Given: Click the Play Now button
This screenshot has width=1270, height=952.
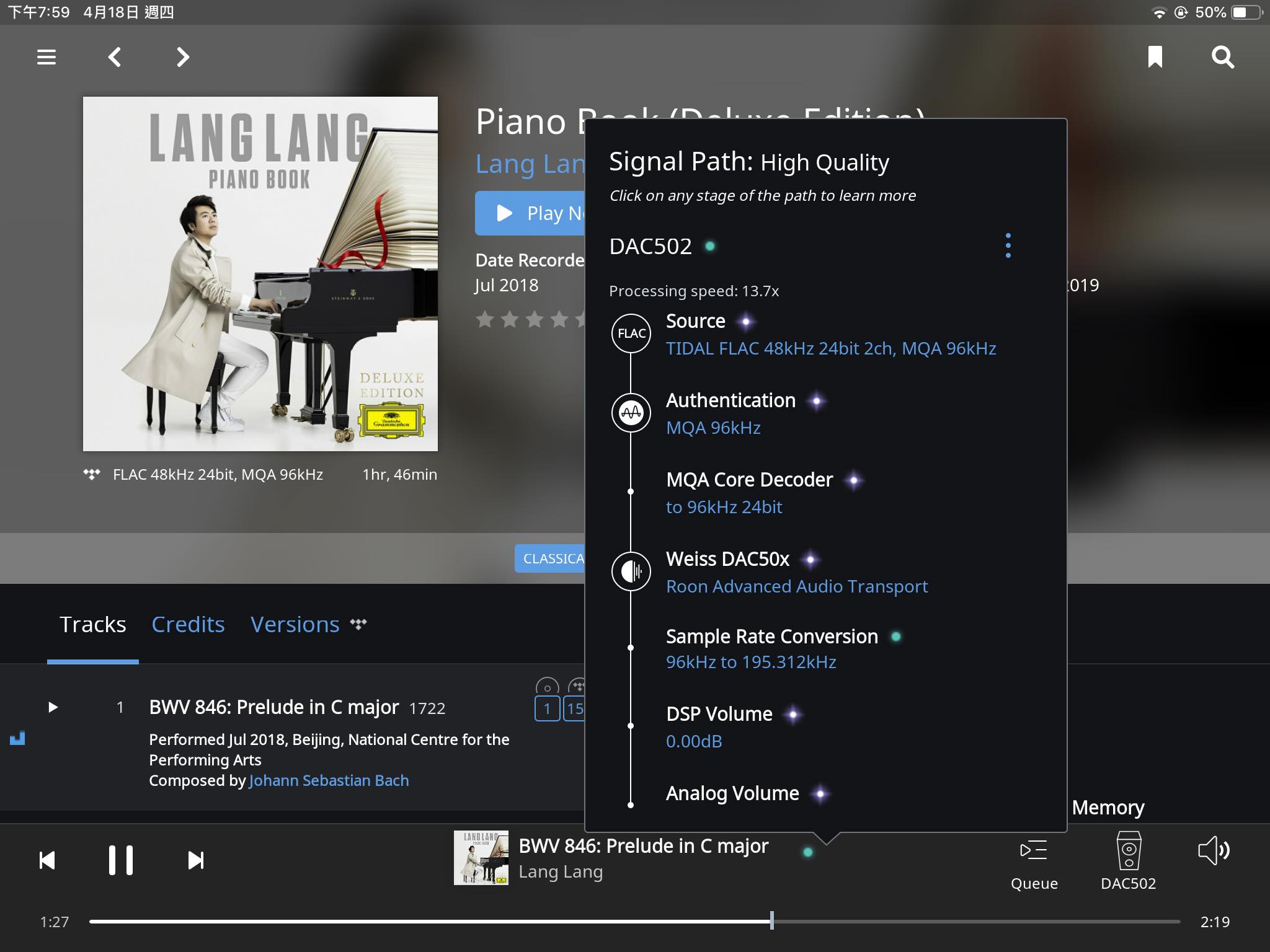Looking at the screenshot, I should pyautogui.click(x=531, y=213).
